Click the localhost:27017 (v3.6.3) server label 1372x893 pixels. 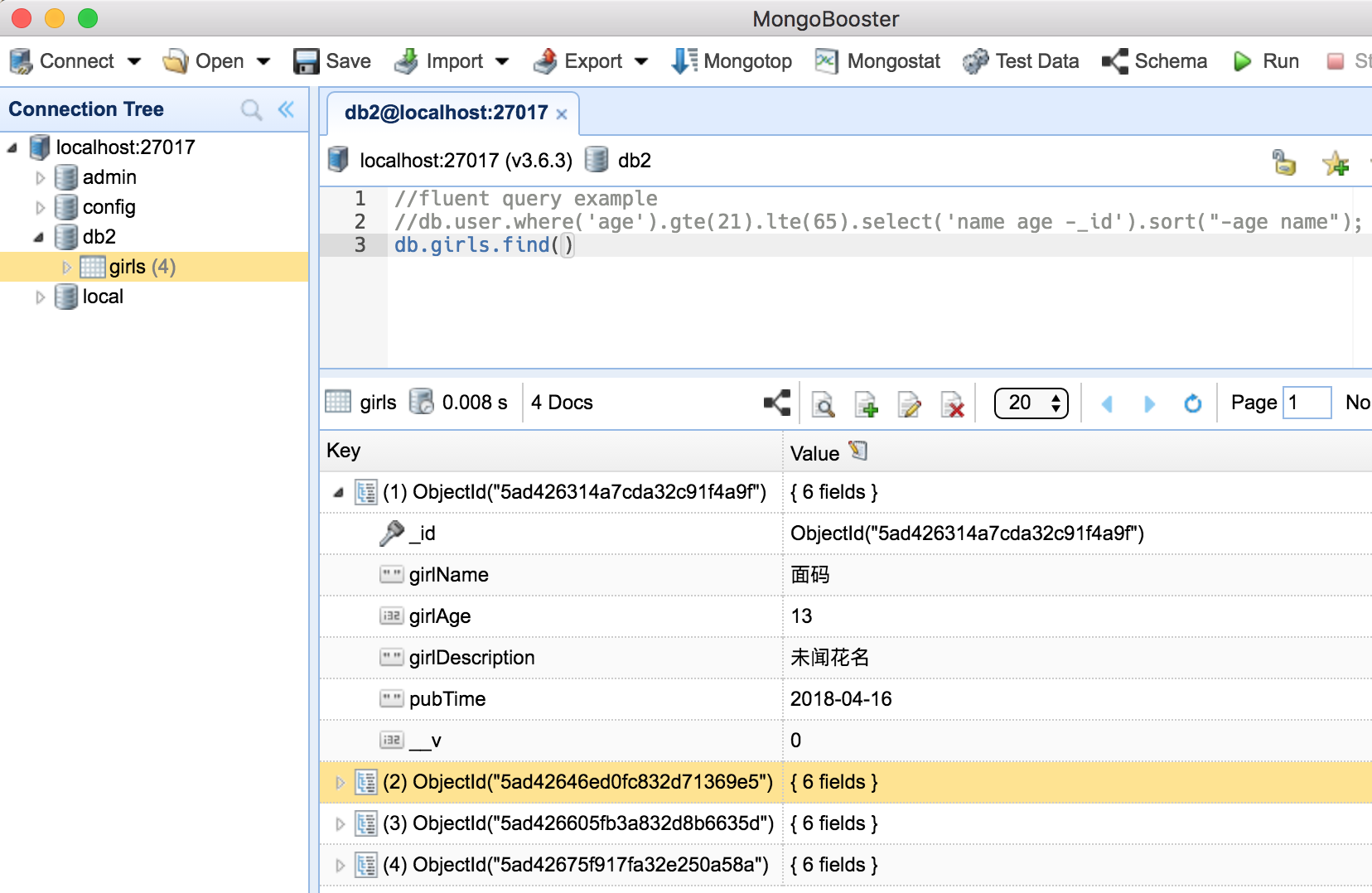click(466, 161)
